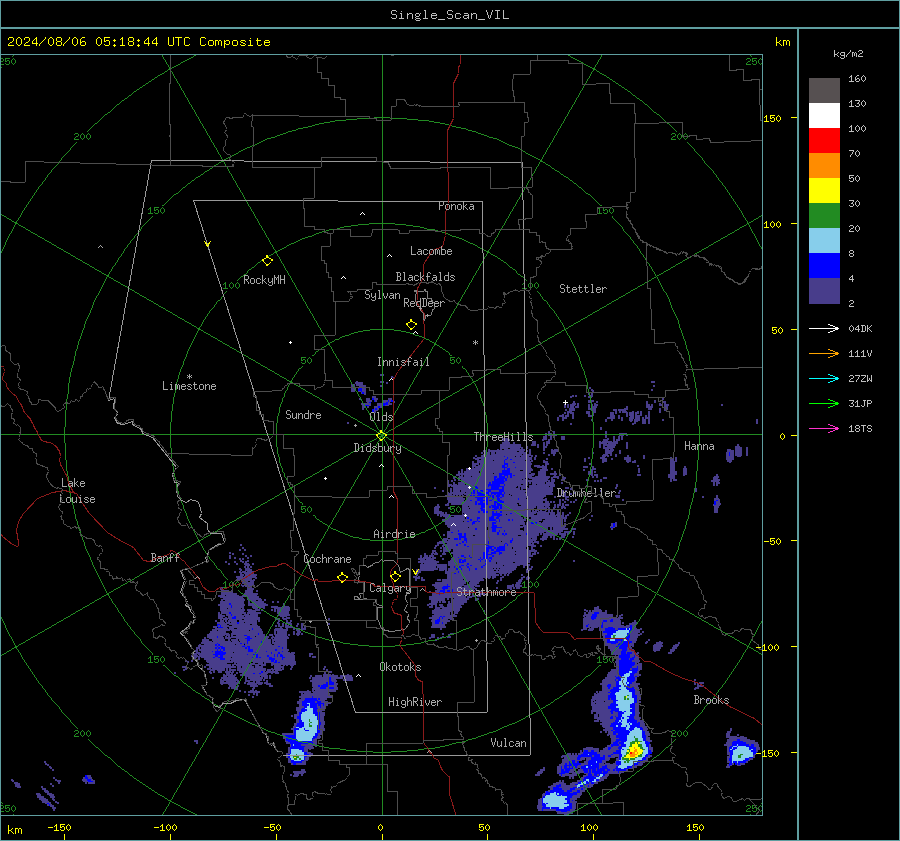Click the yellow radar center marker at Didsbury
The height and width of the screenshot is (841, 900).
[382, 436]
